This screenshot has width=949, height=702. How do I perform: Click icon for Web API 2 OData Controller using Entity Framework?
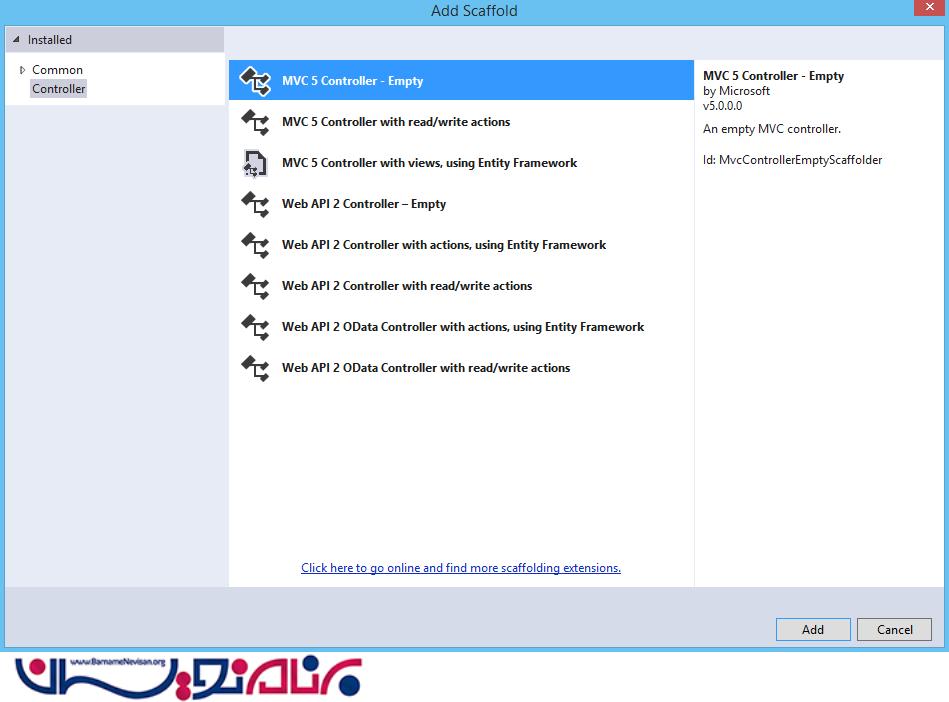[255, 327]
